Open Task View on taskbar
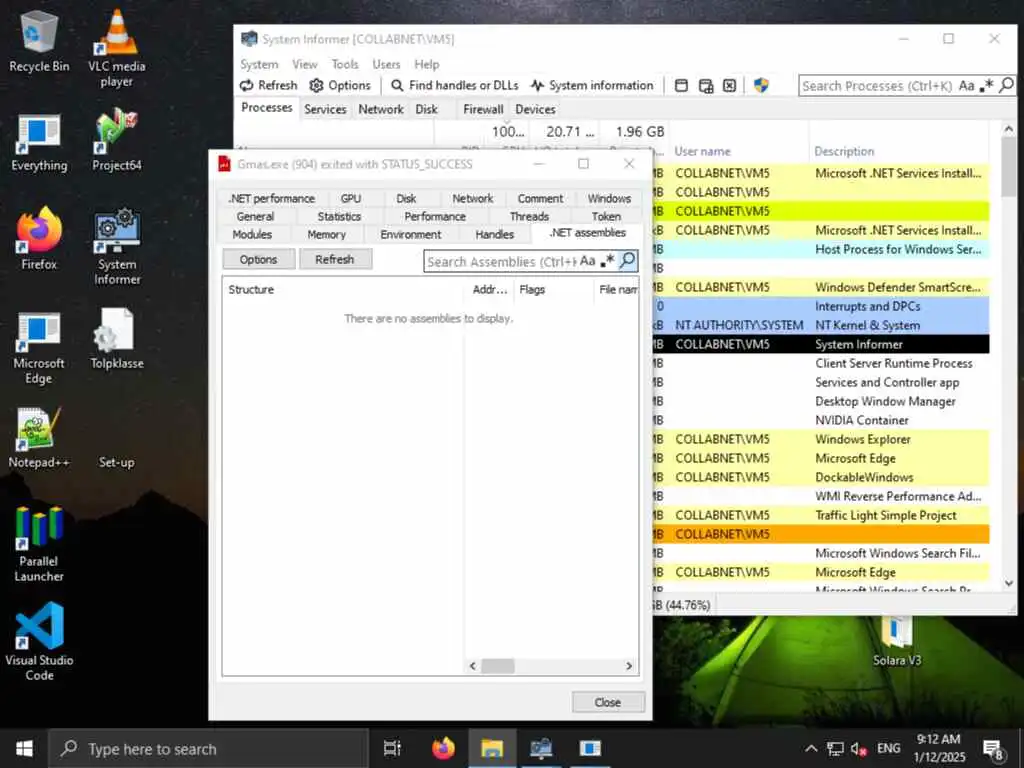The height and width of the screenshot is (768, 1024). 392,748
